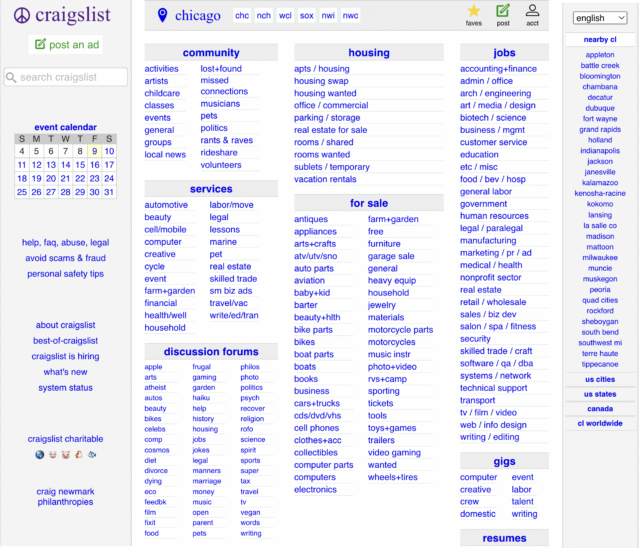The height and width of the screenshot is (548, 640).
Task: Click the fish charity icon
Action: tap(92, 455)
